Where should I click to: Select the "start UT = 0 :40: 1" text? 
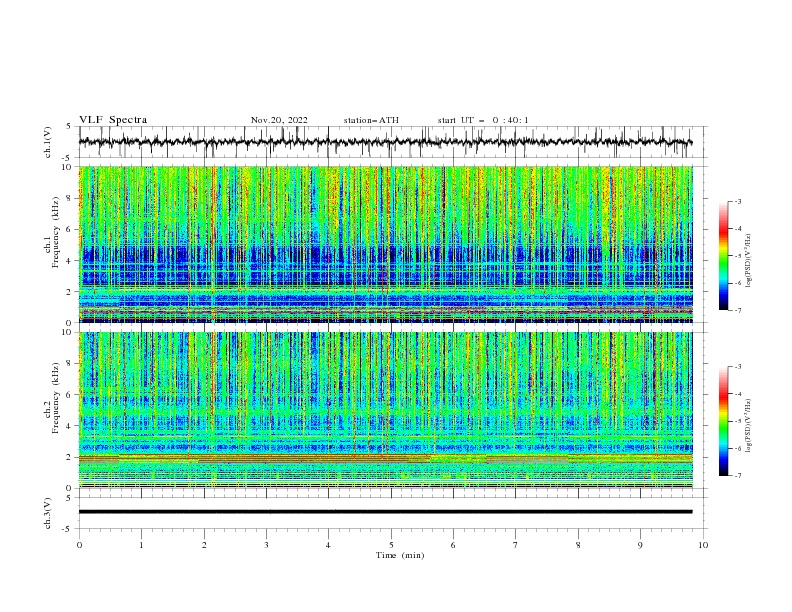click(483, 120)
